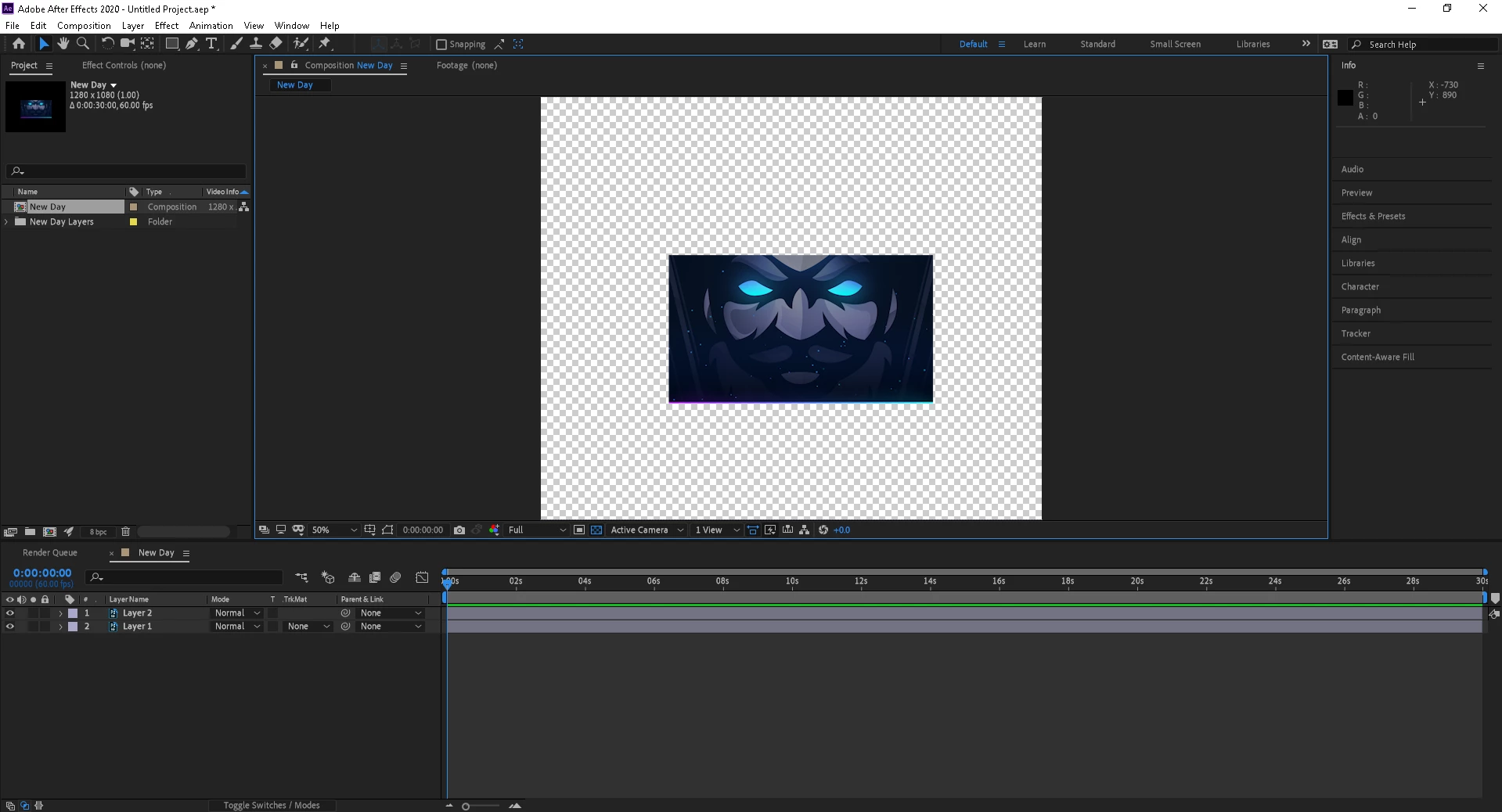Expand the New Day Layers folder
Viewport: 1502px width, 812px height.
(7, 222)
